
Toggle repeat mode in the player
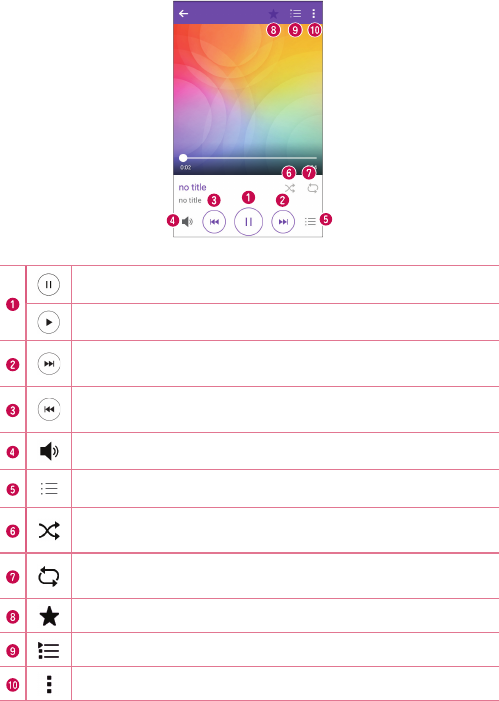click(x=313, y=188)
